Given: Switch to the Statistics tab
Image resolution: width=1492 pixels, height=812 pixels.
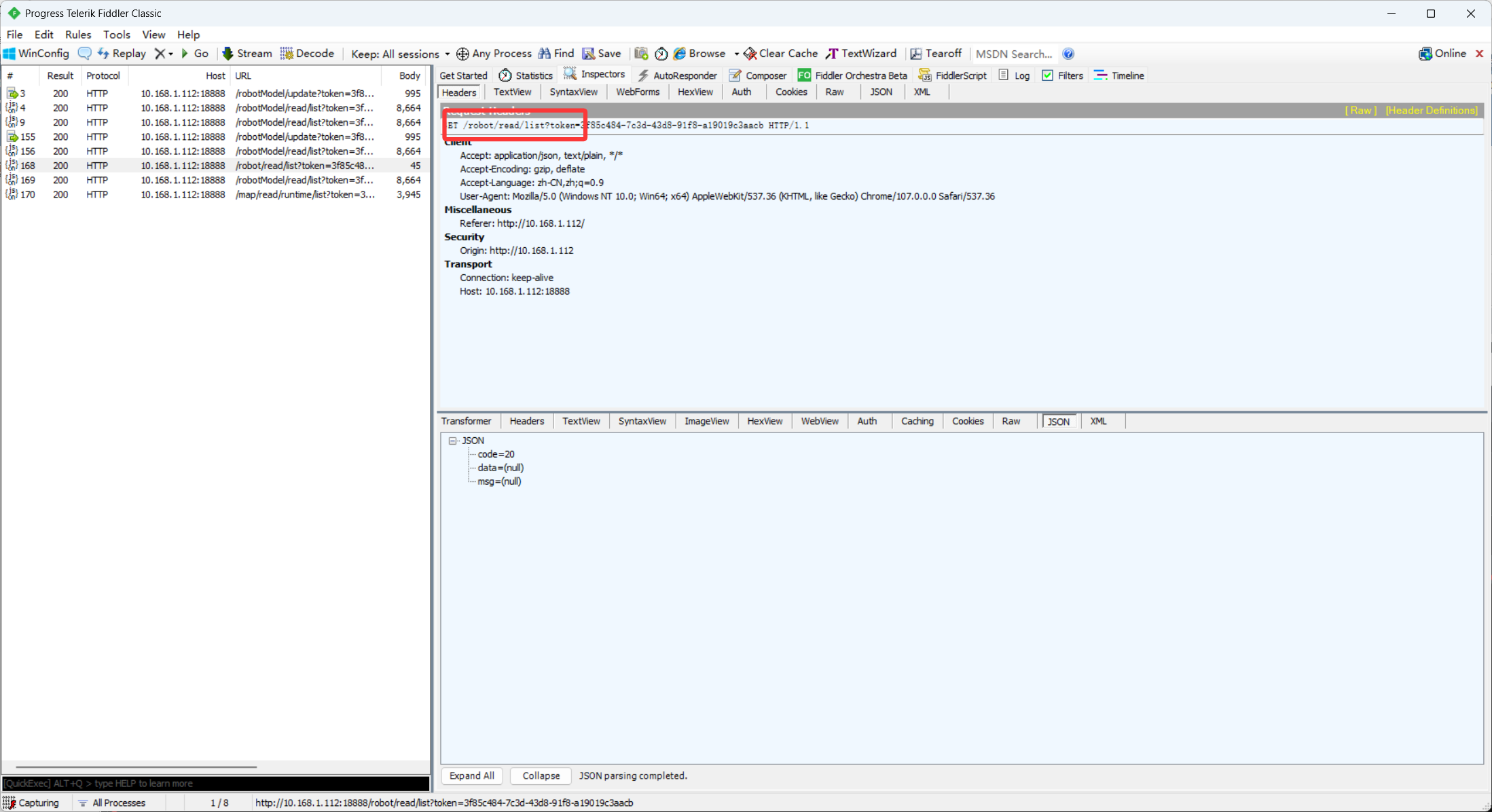Looking at the screenshot, I should pyautogui.click(x=526, y=75).
